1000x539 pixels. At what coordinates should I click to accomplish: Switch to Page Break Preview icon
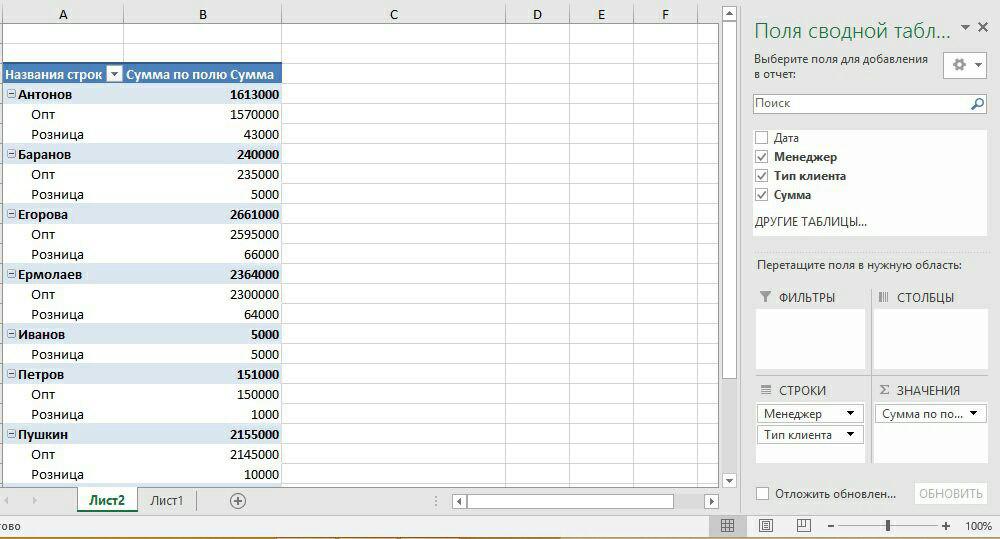click(803, 525)
